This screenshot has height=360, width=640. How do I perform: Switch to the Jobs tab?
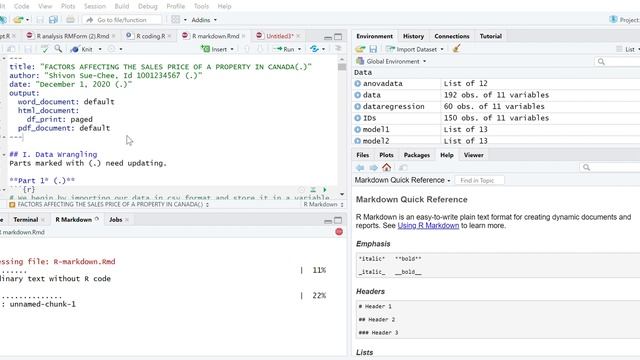coord(116,219)
